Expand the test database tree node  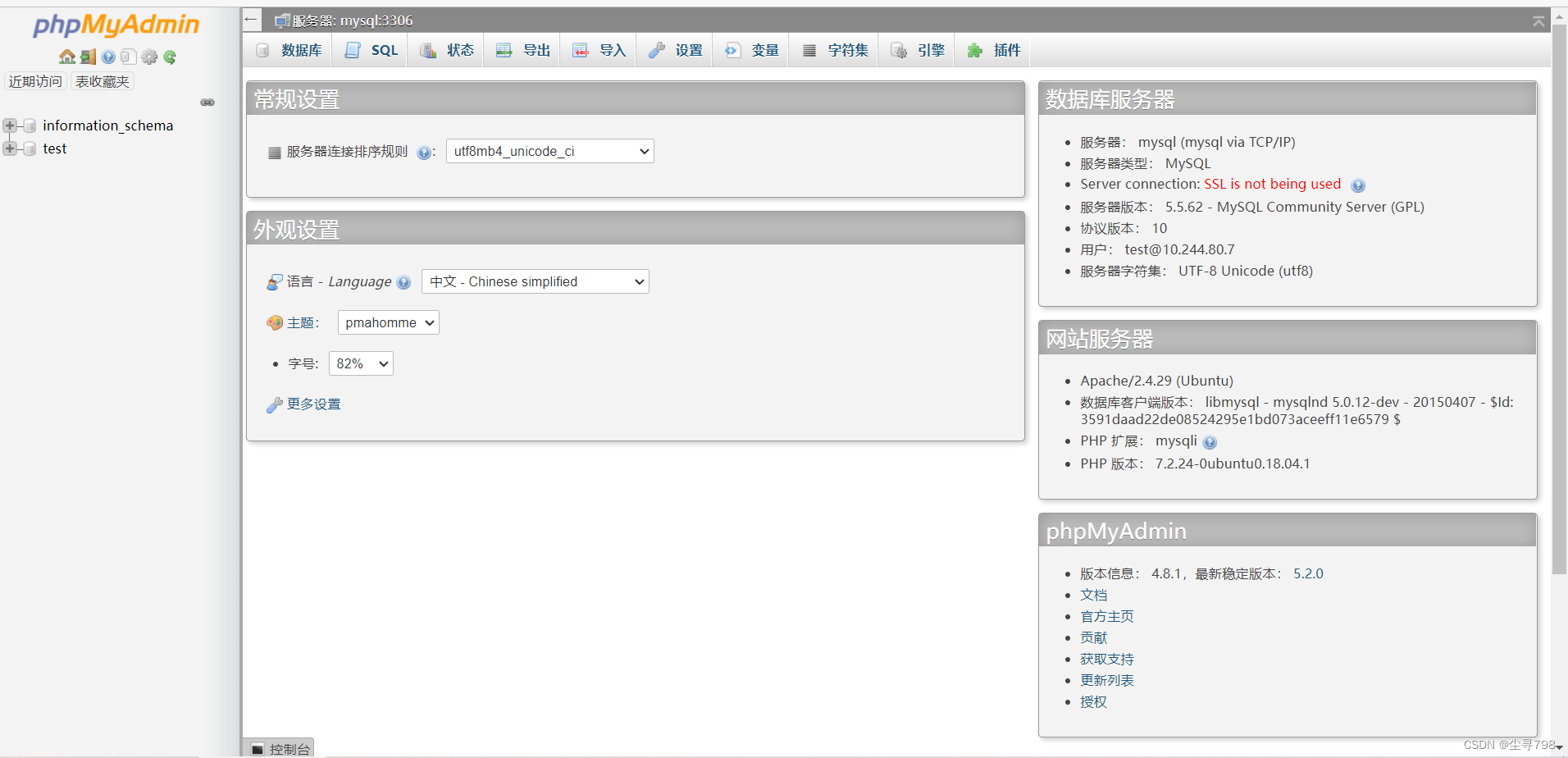[10, 148]
